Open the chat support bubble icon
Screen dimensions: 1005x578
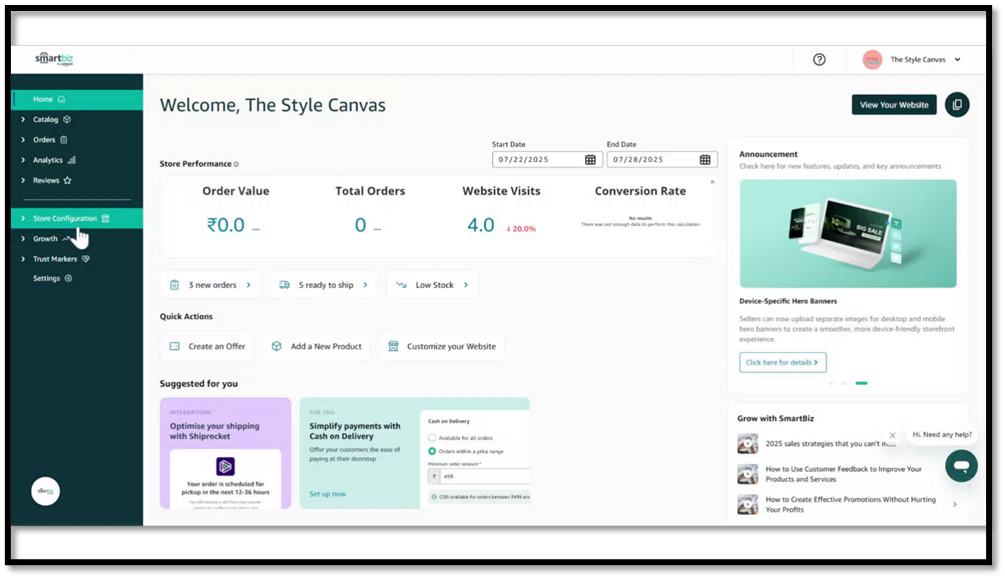pos(960,466)
